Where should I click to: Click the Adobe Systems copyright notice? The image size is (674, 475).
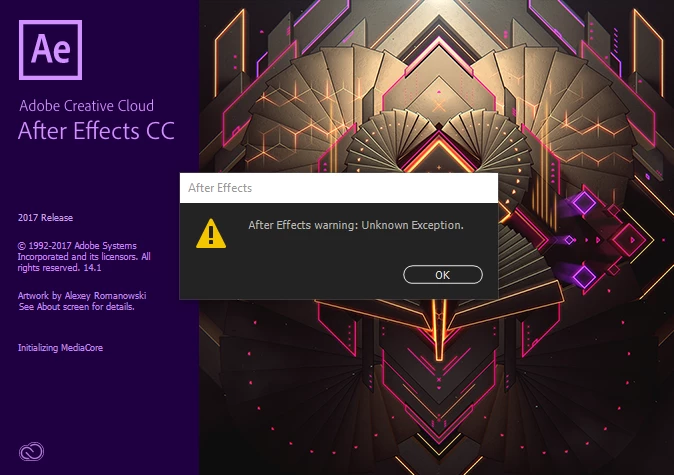[x=84, y=257]
